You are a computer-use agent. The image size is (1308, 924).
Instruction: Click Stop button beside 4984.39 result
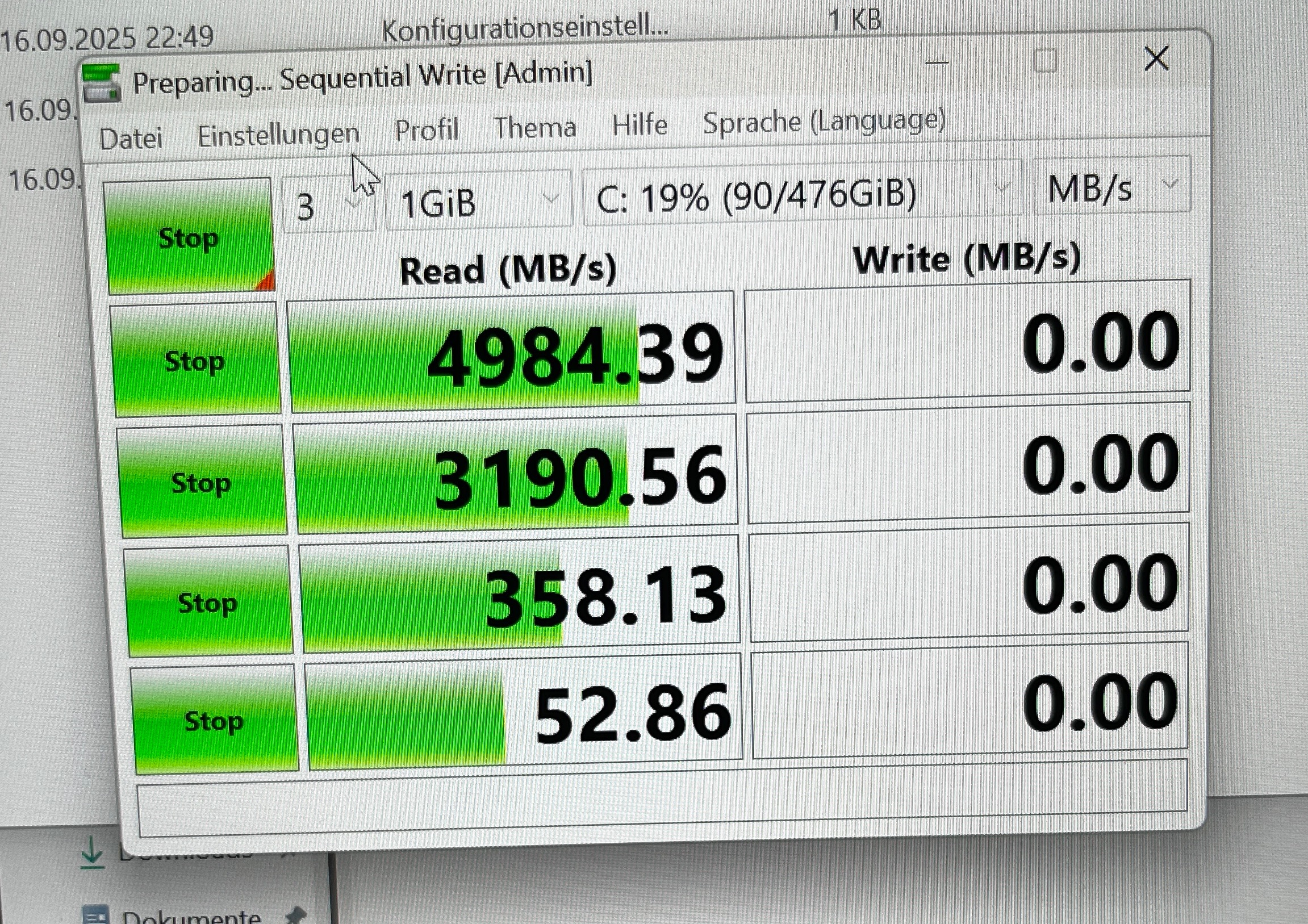click(x=195, y=361)
